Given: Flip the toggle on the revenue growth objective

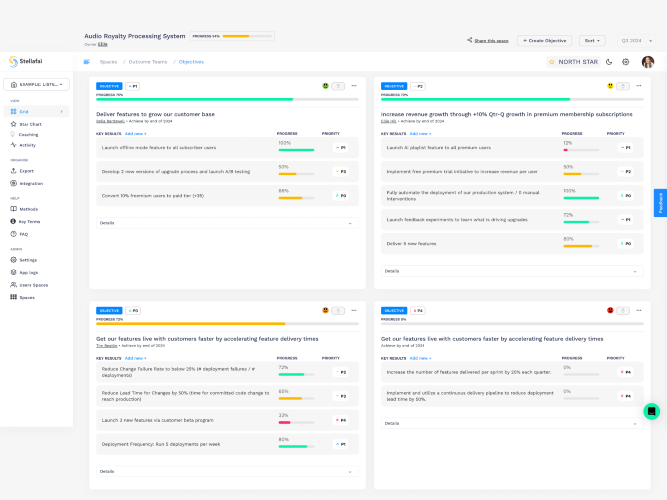Looking at the screenshot, I should tap(623, 86).
